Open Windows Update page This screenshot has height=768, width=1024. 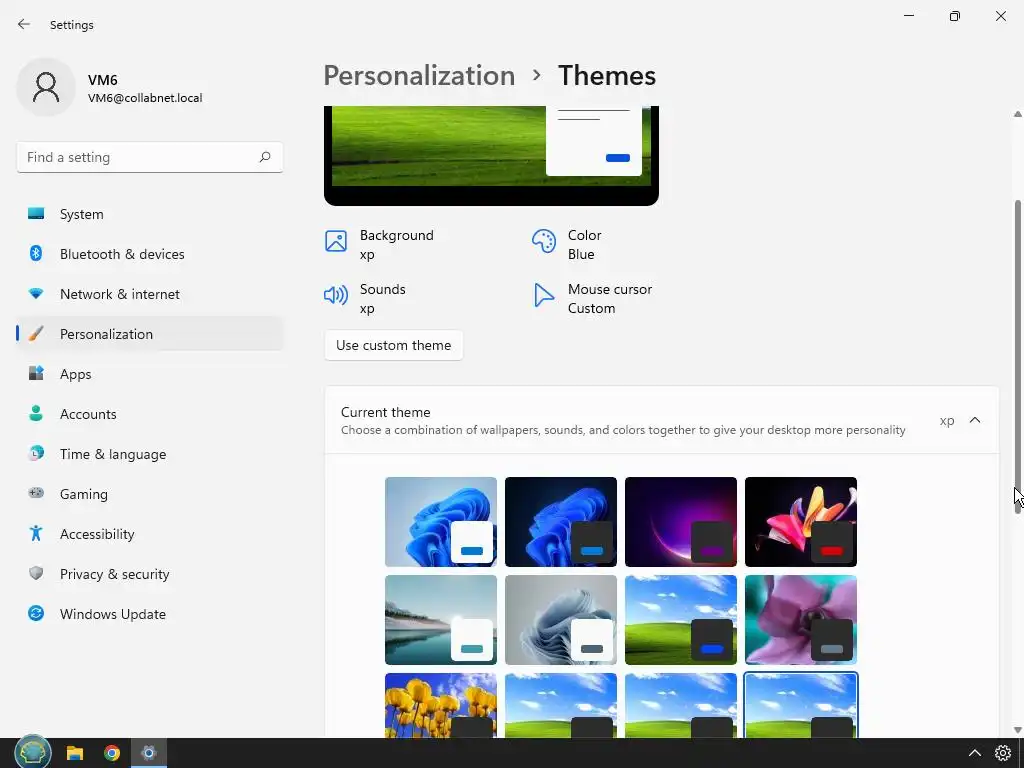[x=150, y=613]
